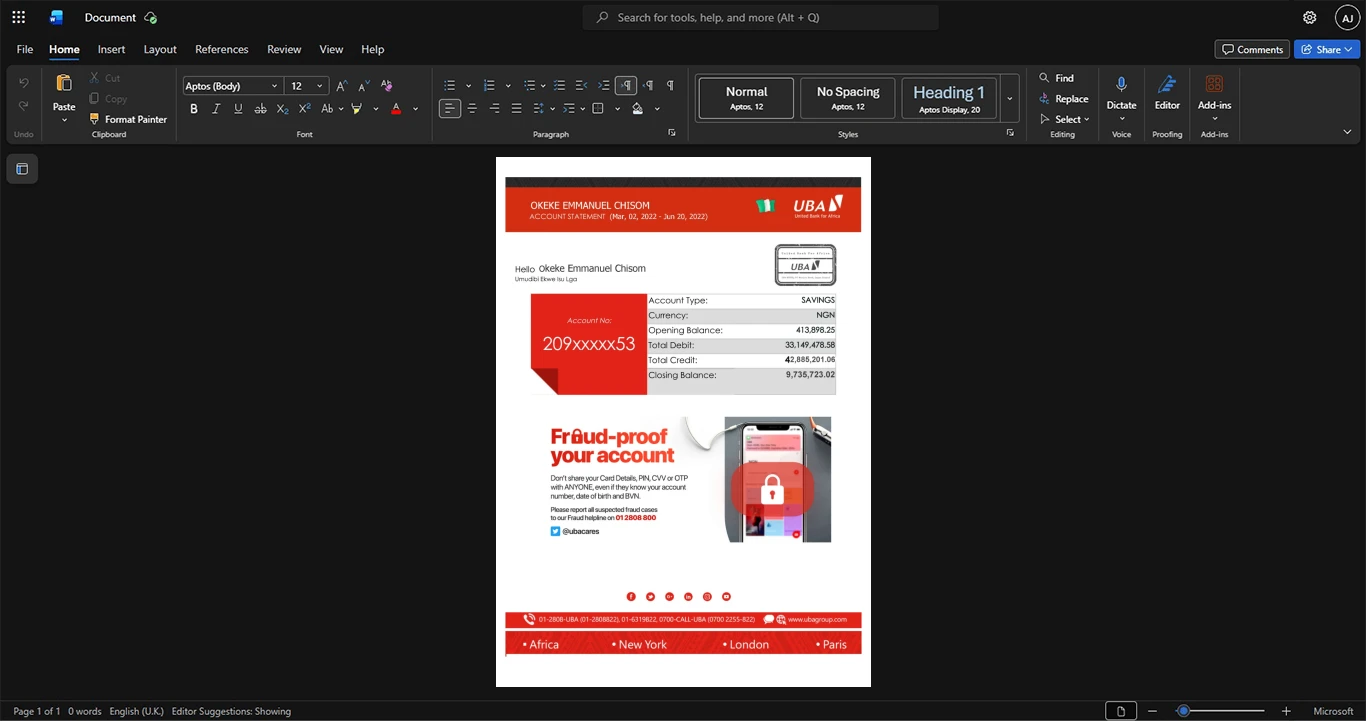The height and width of the screenshot is (721, 1366).
Task: Expand the Paste options arrow
Action: pyautogui.click(x=64, y=120)
